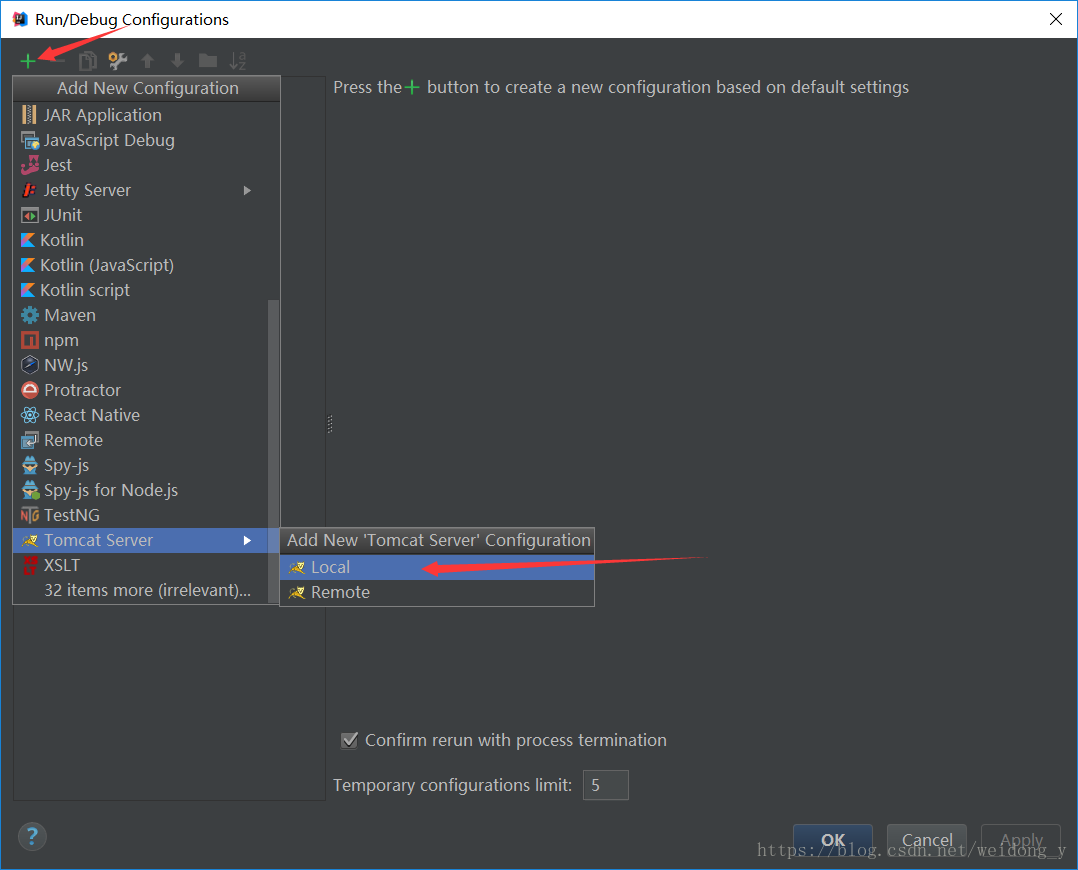Click the React Native atom icon

tap(30, 415)
